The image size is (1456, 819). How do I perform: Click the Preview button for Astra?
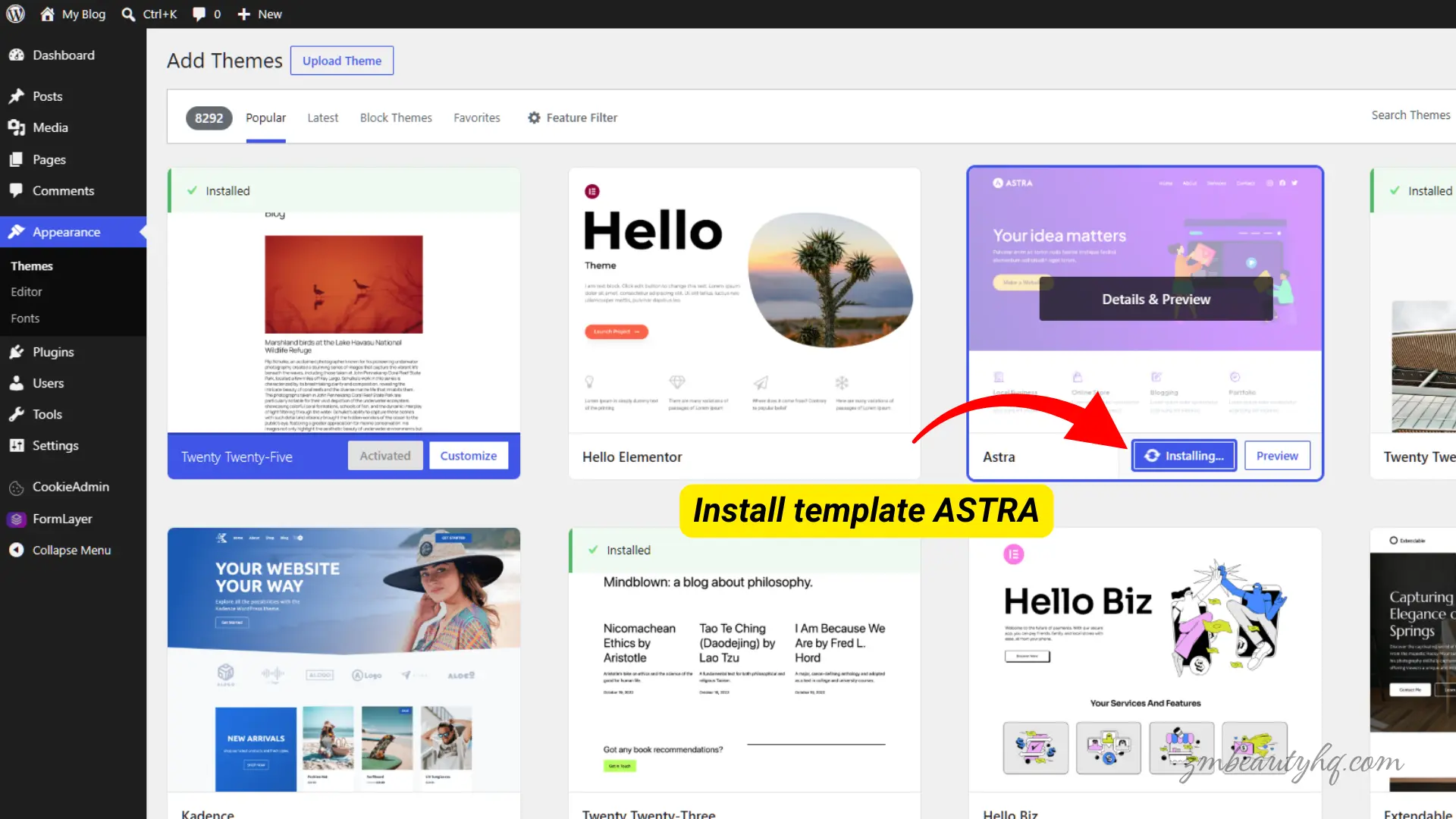pos(1277,456)
